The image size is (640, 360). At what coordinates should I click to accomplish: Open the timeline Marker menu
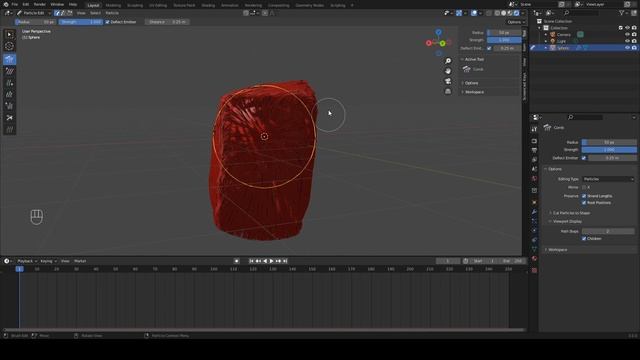click(x=80, y=261)
